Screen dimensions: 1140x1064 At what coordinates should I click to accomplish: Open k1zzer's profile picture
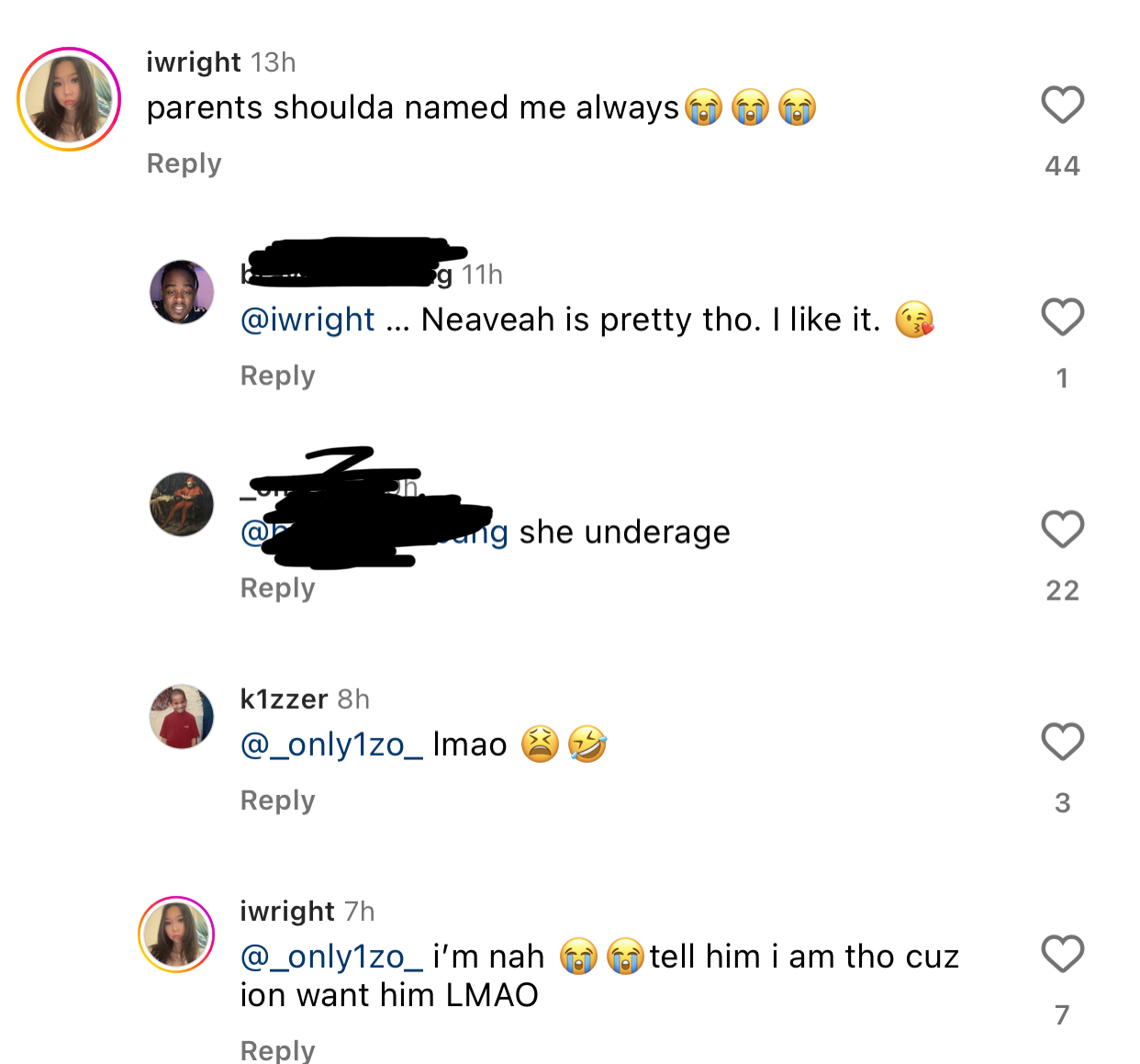(x=182, y=716)
